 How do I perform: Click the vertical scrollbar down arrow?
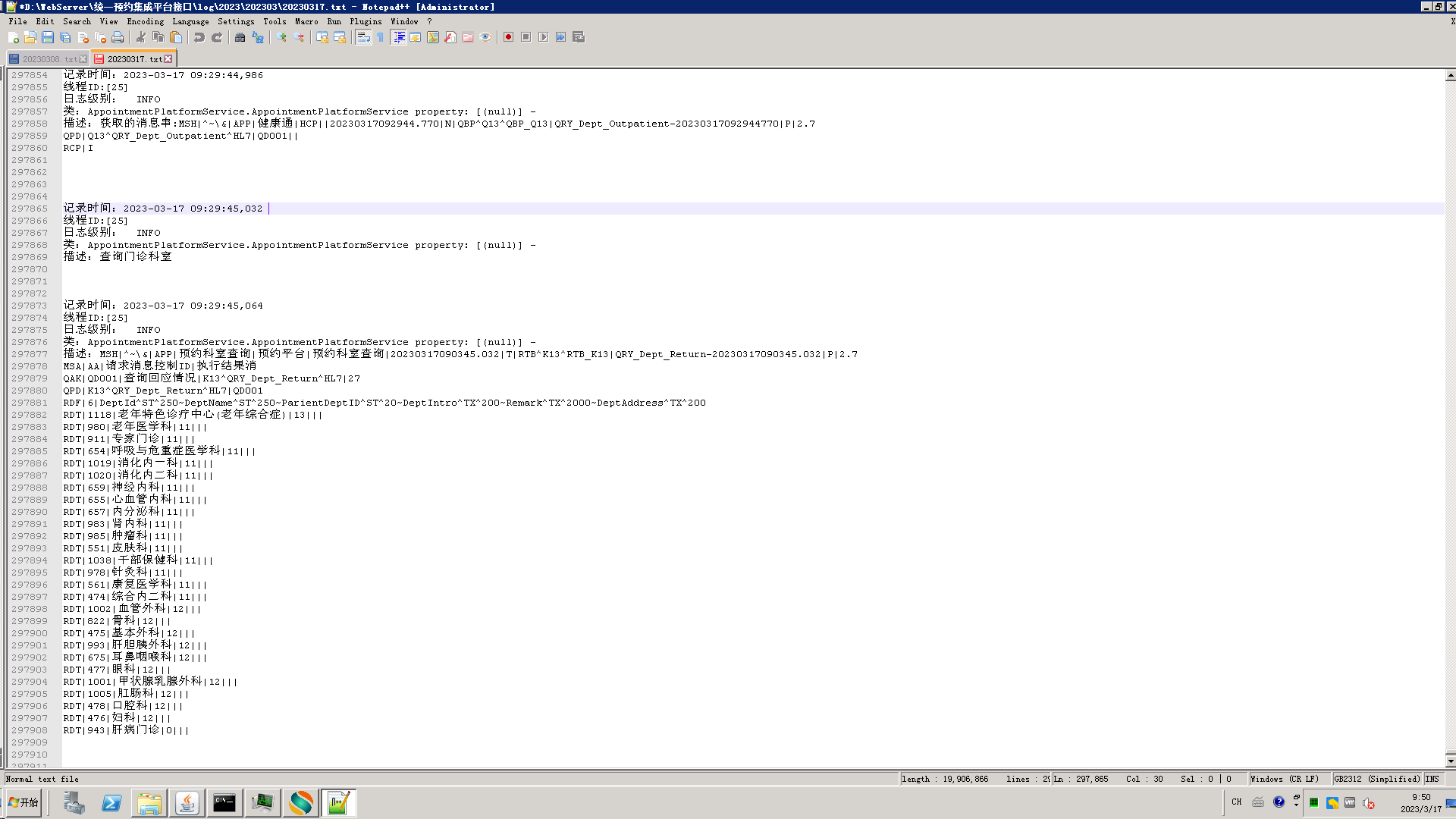pyautogui.click(x=1450, y=761)
